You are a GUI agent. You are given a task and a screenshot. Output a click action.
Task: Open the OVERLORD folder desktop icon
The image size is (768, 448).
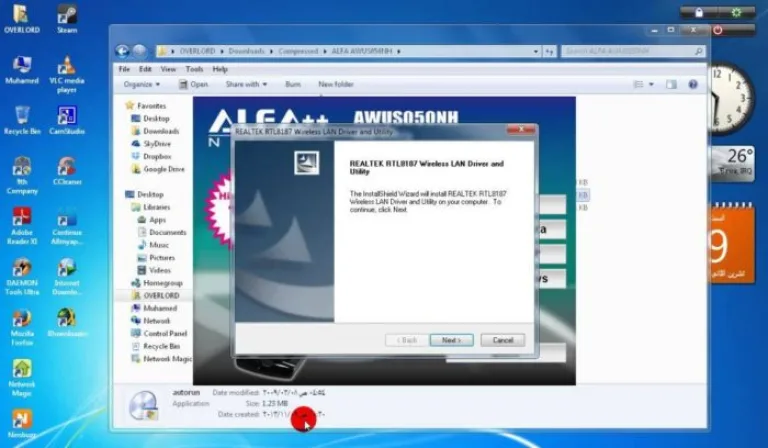[x=22, y=19]
